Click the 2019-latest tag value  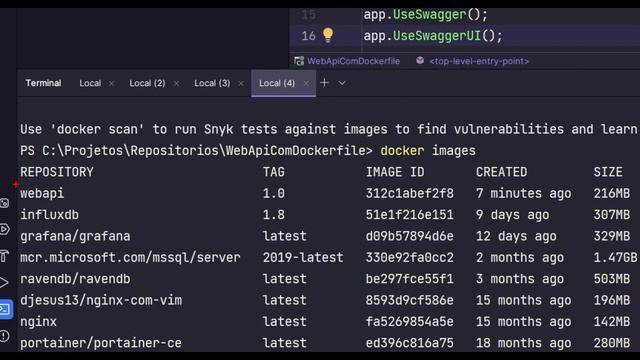[303, 258]
